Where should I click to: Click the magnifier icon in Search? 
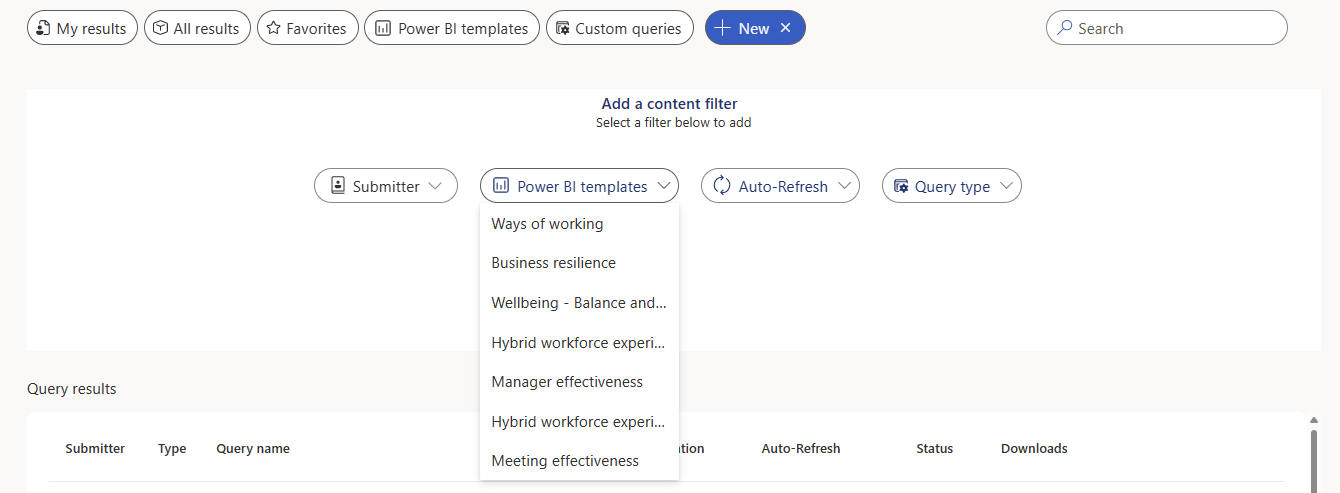point(1065,28)
